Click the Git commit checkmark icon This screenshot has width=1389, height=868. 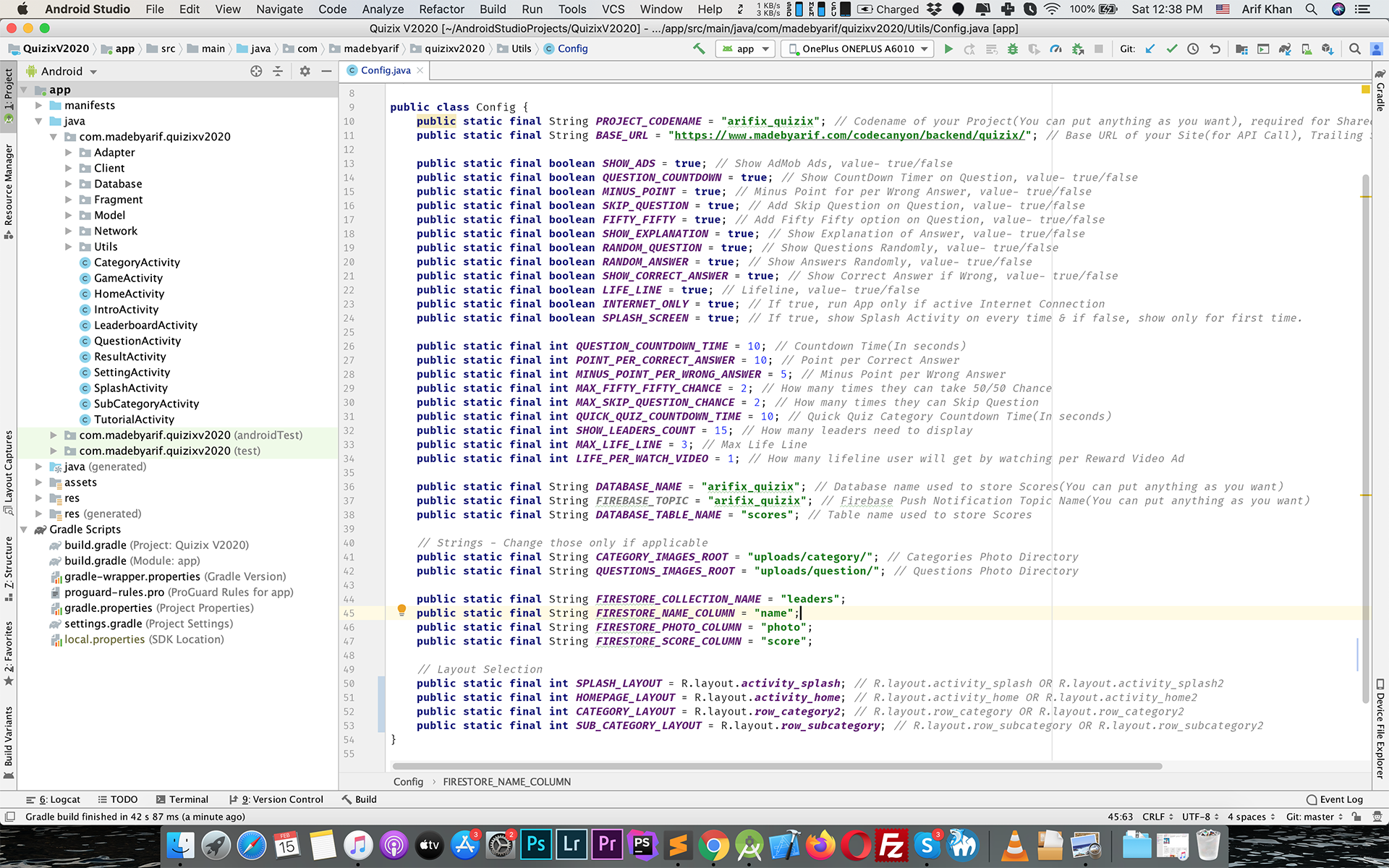coord(1172,49)
